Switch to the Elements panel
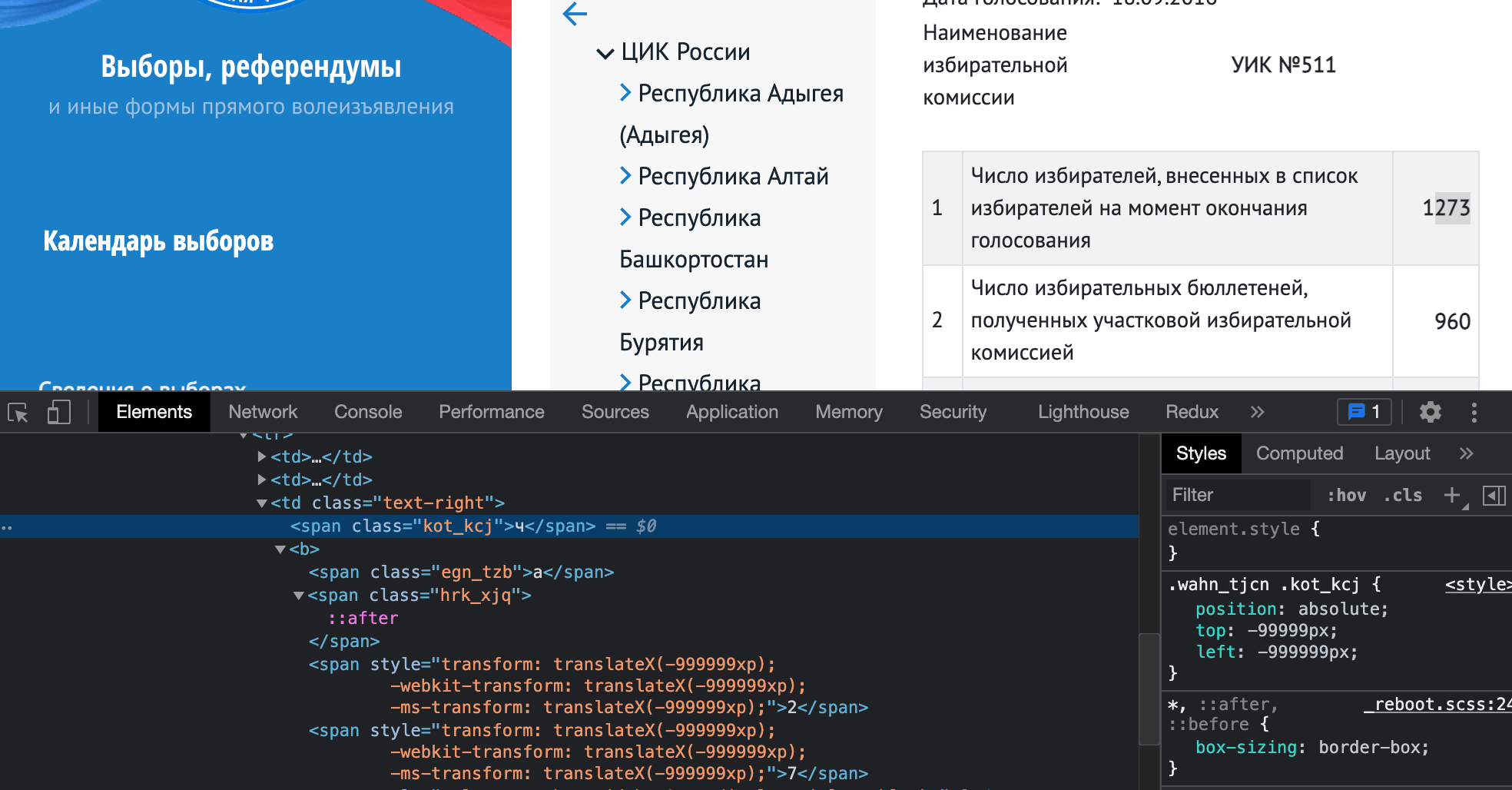This screenshot has width=1512, height=790. click(154, 412)
